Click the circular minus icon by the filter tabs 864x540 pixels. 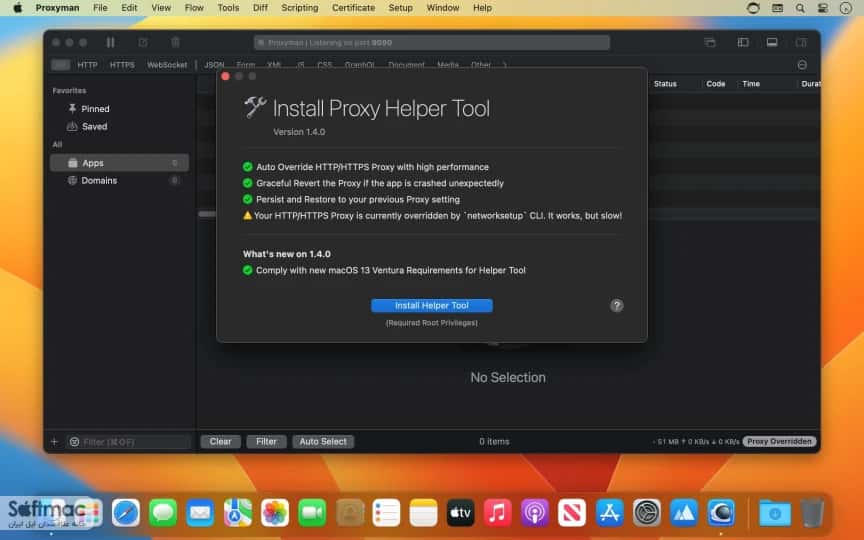click(x=802, y=65)
